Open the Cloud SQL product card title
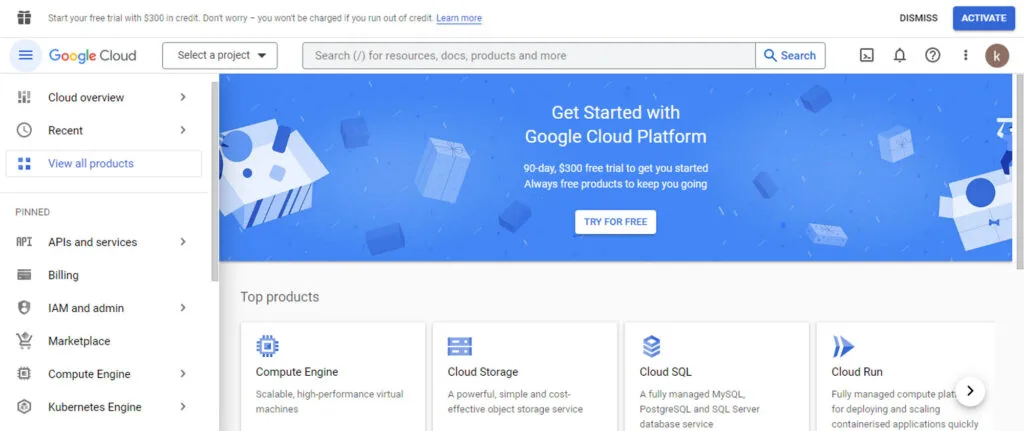 click(665, 372)
